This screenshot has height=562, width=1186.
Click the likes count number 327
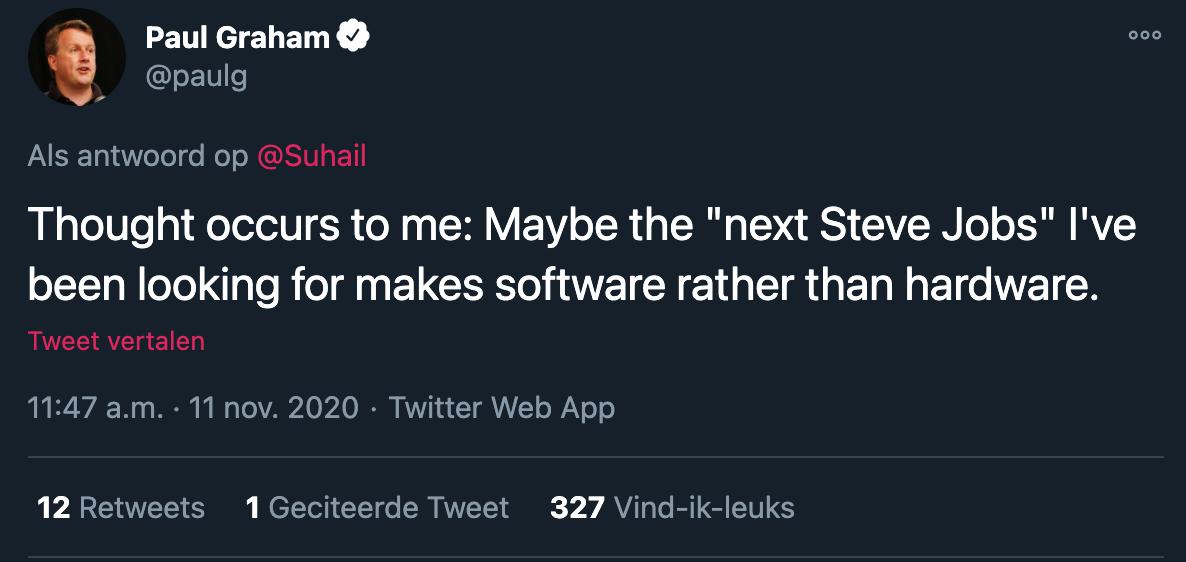[577, 508]
